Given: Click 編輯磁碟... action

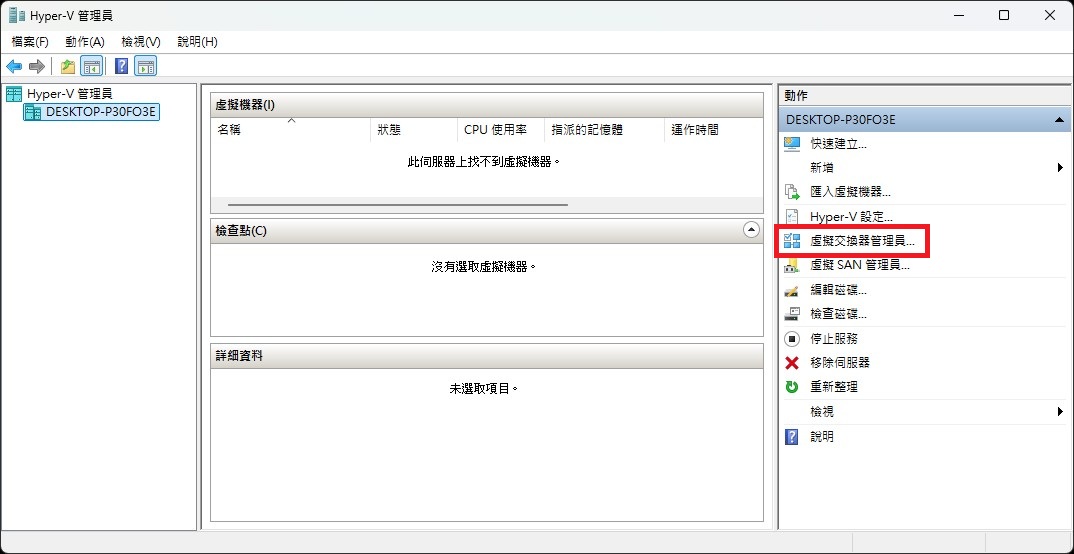Looking at the screenshot, I should (839, 290).
